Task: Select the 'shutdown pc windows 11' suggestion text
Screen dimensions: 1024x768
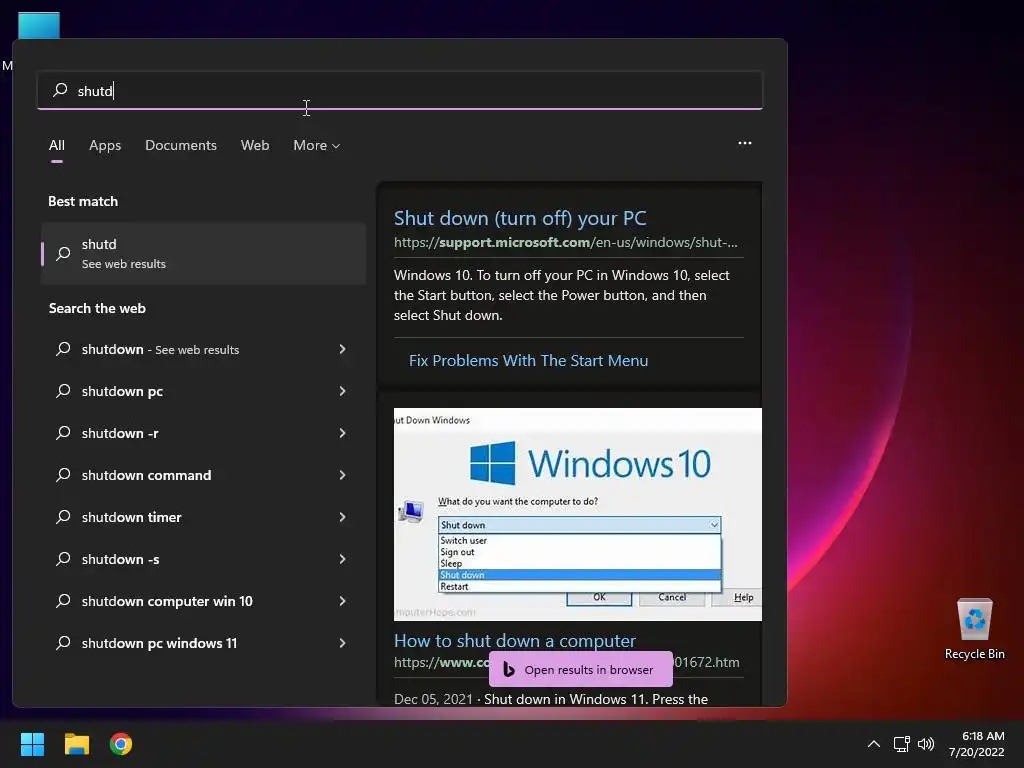Action: click(159, 643)
